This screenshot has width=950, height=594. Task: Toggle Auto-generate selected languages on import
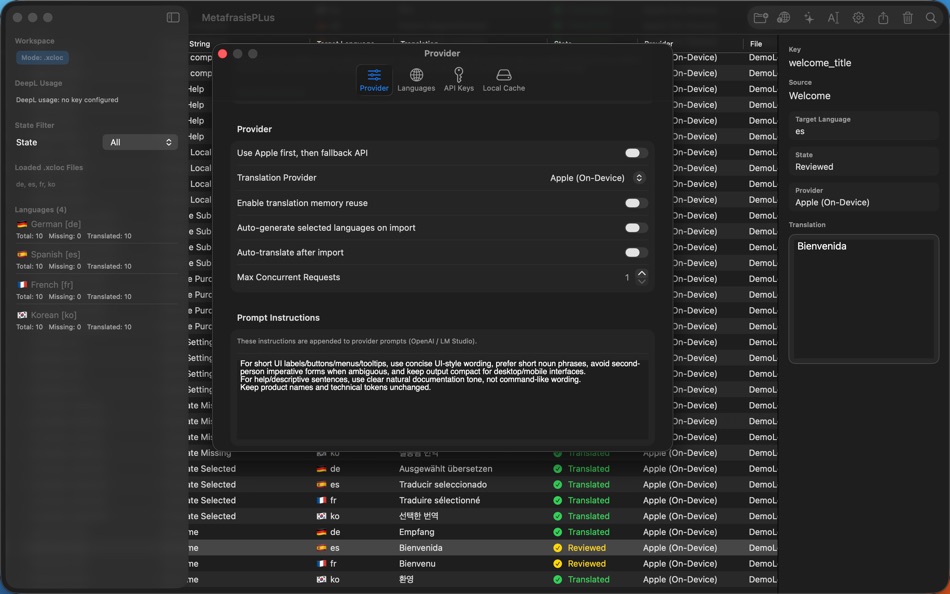636,228
